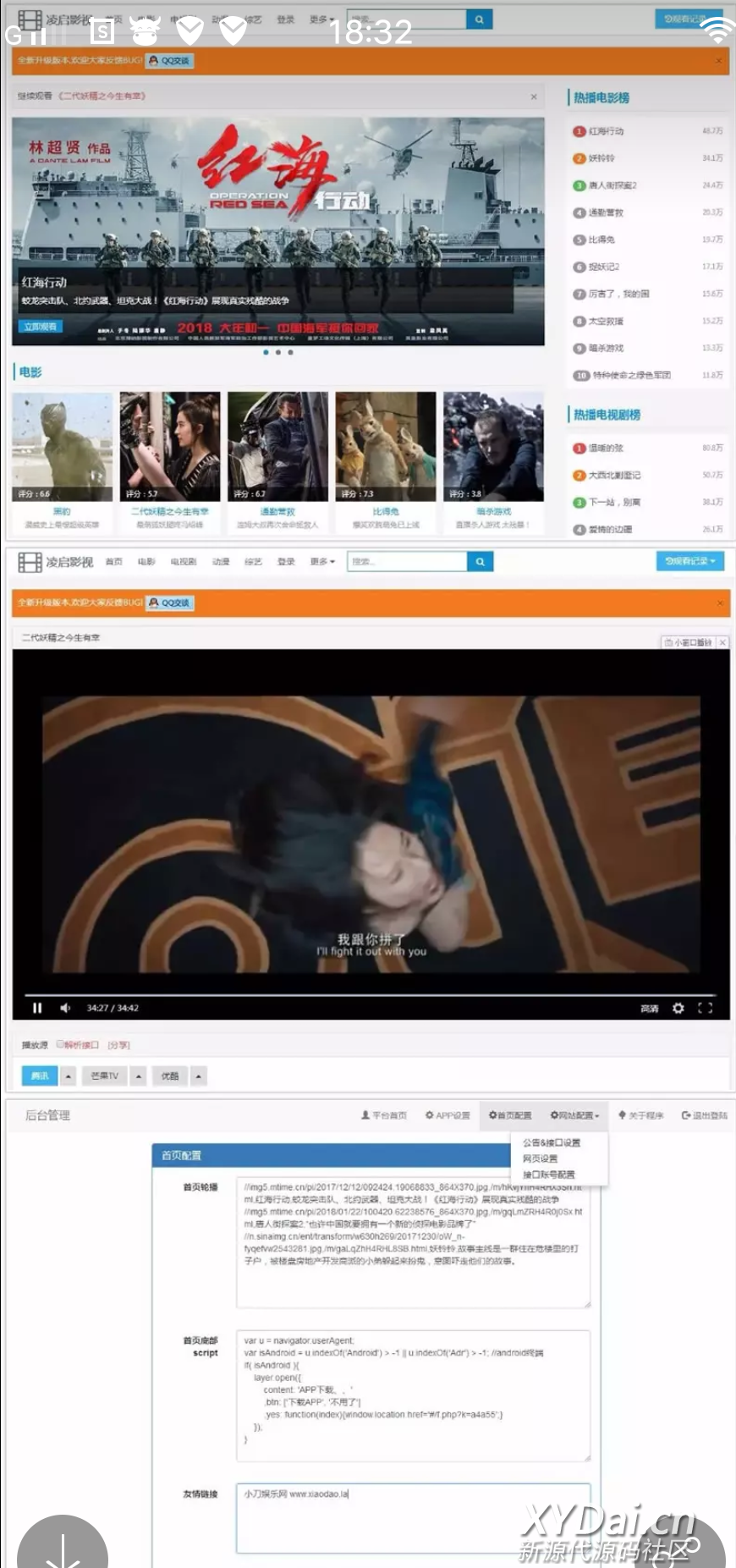Expand the 网站配置 dropdown in admin navbar
Image resolution: width=736 pixels, height=1568 pixels.
point(574,1115)
